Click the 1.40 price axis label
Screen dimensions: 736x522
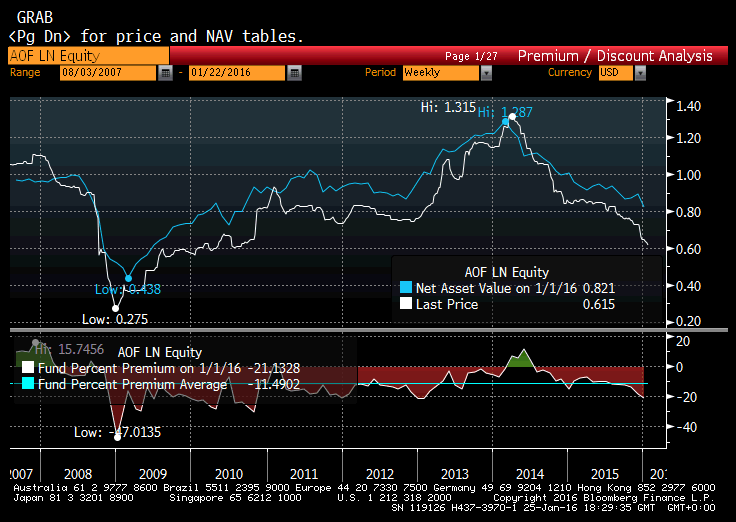click(x=688, y=106)
